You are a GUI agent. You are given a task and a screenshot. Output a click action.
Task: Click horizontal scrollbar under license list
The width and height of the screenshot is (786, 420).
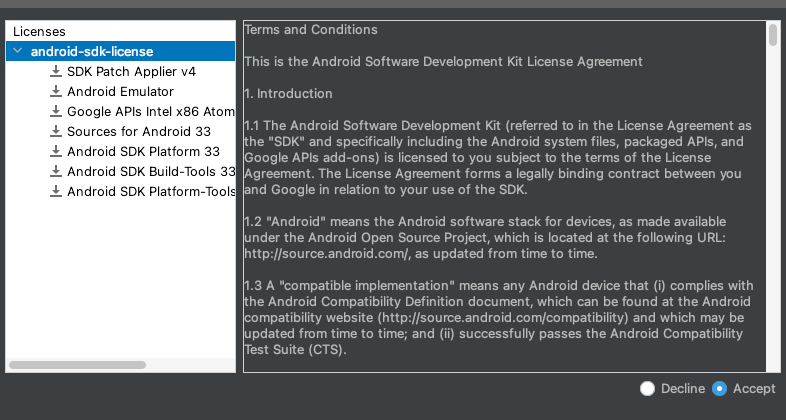(x=78, y=365)
